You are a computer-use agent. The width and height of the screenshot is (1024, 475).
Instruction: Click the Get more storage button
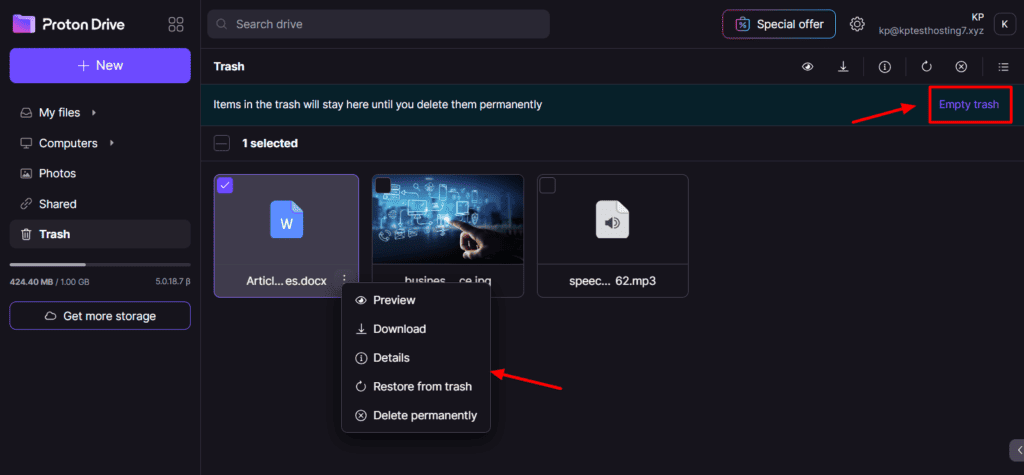click(x=100, y=316)
